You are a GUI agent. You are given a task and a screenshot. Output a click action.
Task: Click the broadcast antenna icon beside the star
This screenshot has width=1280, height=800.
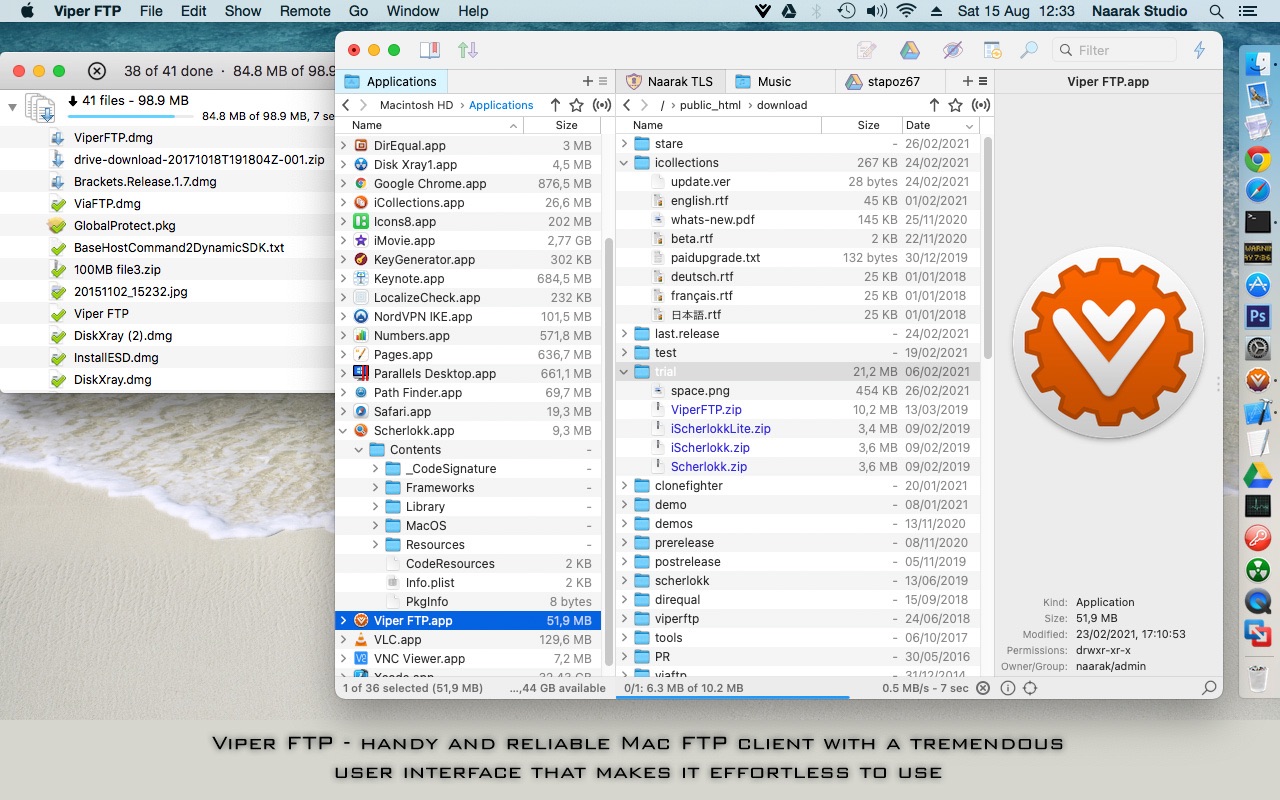[981, 105]
